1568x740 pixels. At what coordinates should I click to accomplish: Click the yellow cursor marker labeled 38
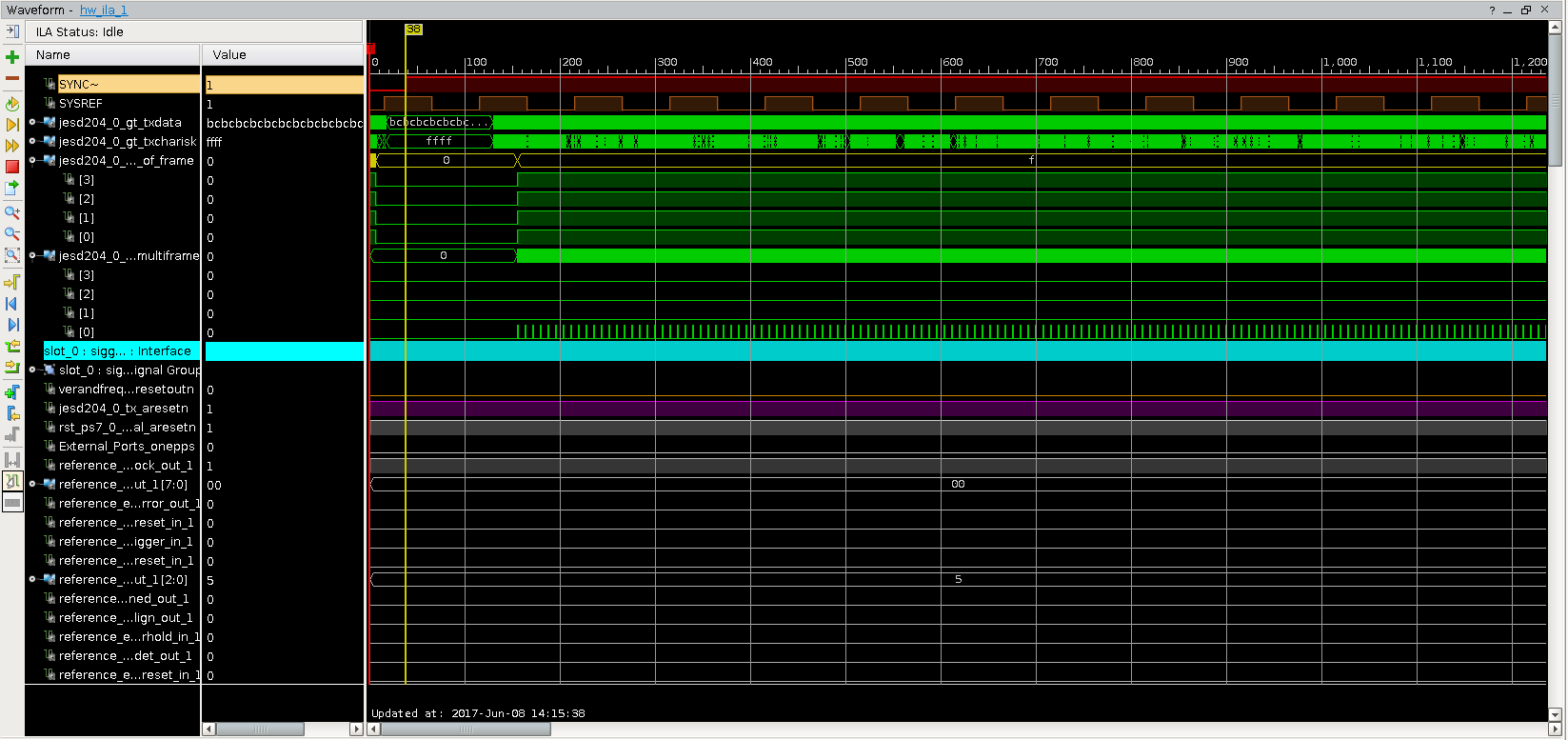click(x=413, y=30)
